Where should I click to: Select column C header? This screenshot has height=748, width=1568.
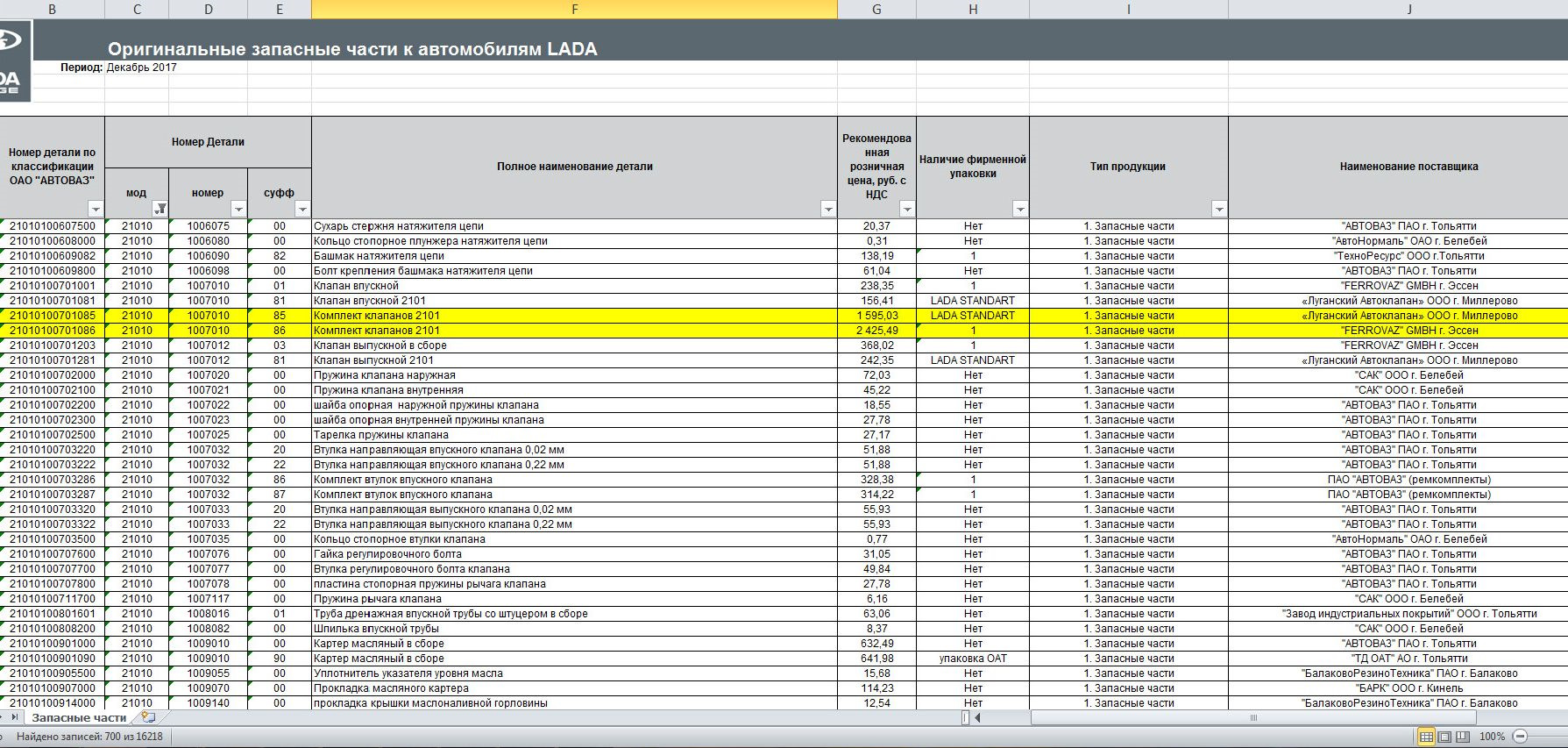[137, 9]
